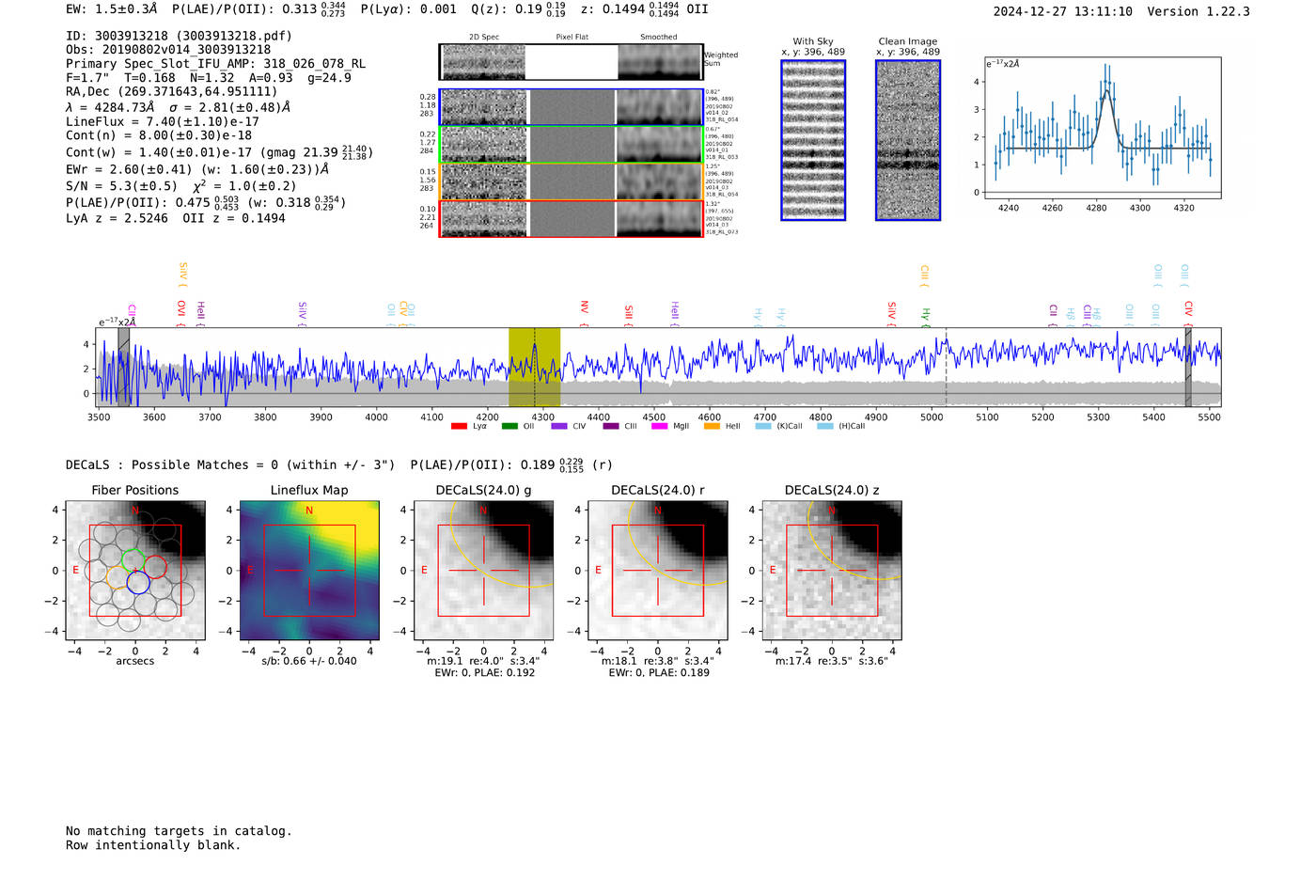Click the red fiber circle in Fiber Positions
Viewport: 1316px width, 896px height.
pos(155,567)
